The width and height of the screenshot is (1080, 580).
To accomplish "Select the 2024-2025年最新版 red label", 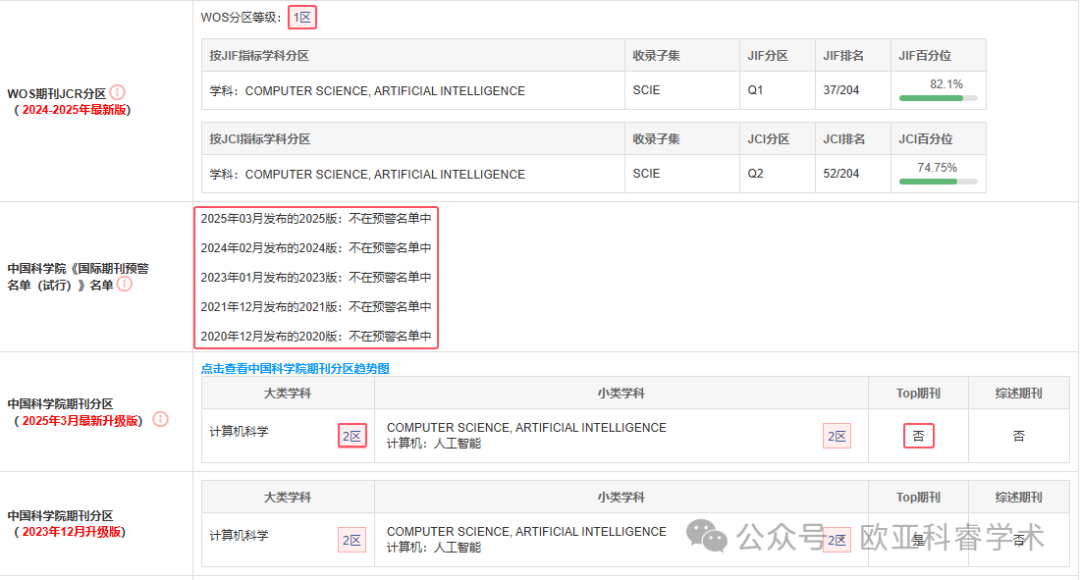I will tap(74, 110).
